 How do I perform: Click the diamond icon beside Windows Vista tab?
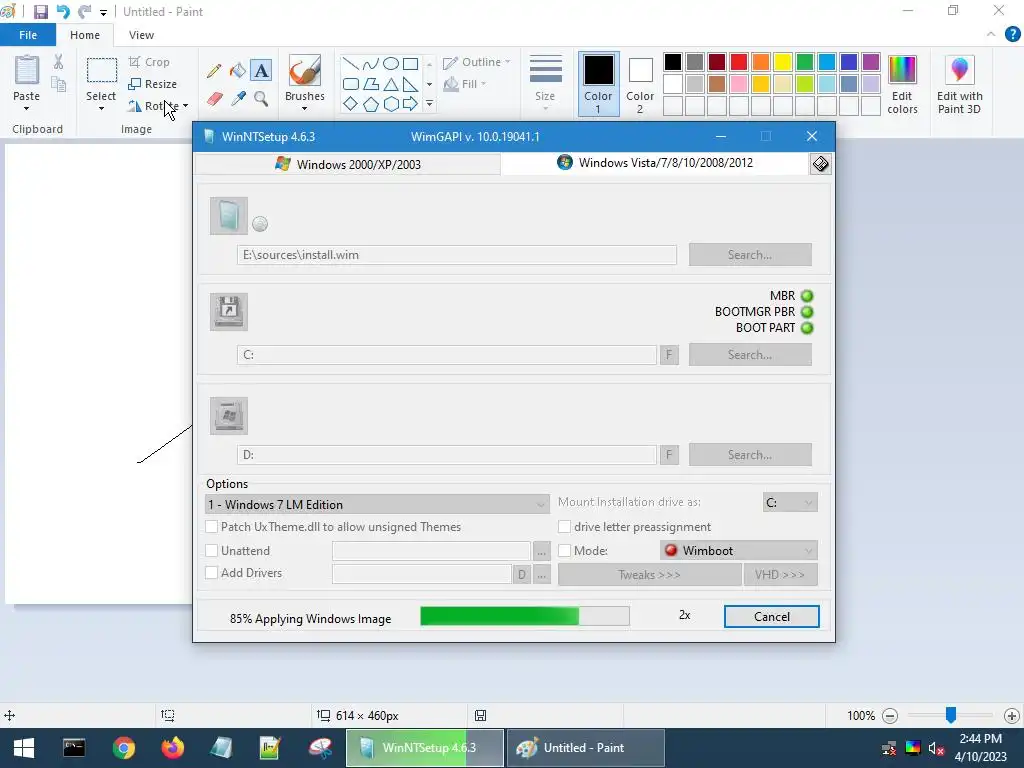click(820, 164)
